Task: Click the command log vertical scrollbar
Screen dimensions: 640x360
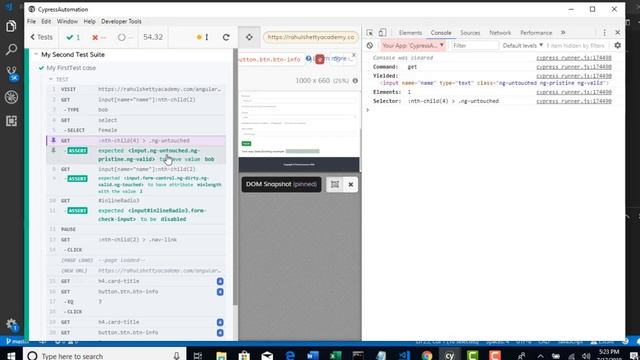Action: (235, 176)
